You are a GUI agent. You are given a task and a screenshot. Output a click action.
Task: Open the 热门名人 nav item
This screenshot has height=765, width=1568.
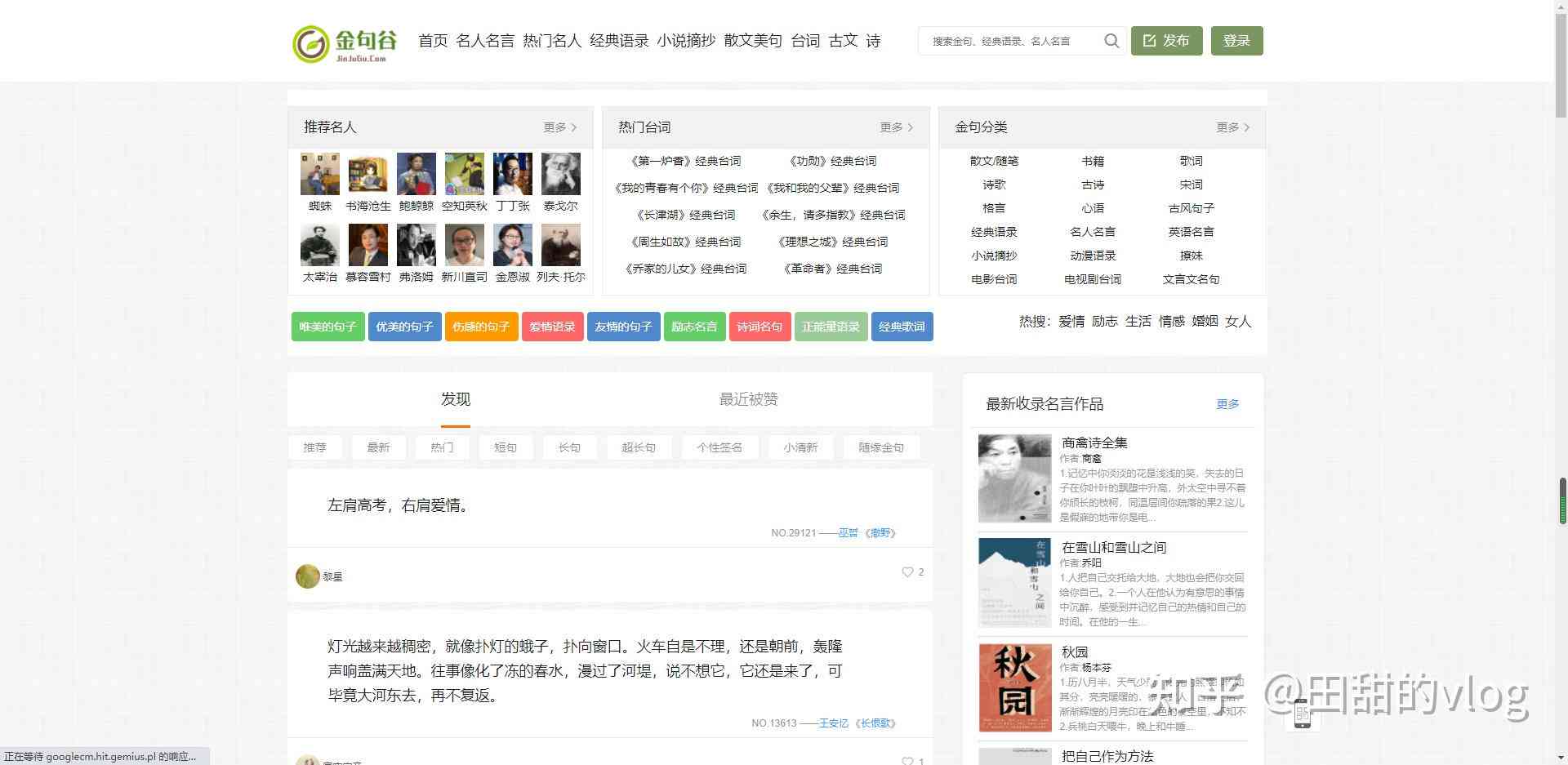tap(552, 41)
